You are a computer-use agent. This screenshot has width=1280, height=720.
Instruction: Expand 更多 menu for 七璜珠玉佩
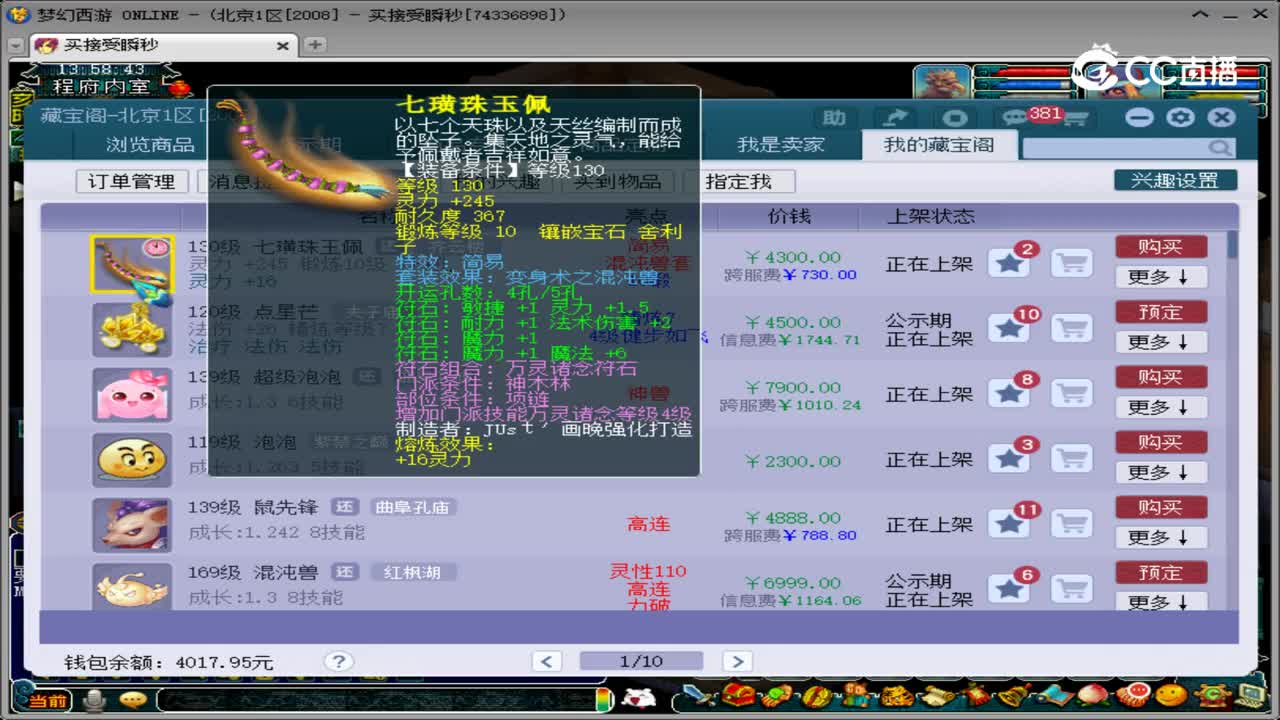click(1161, 277)
